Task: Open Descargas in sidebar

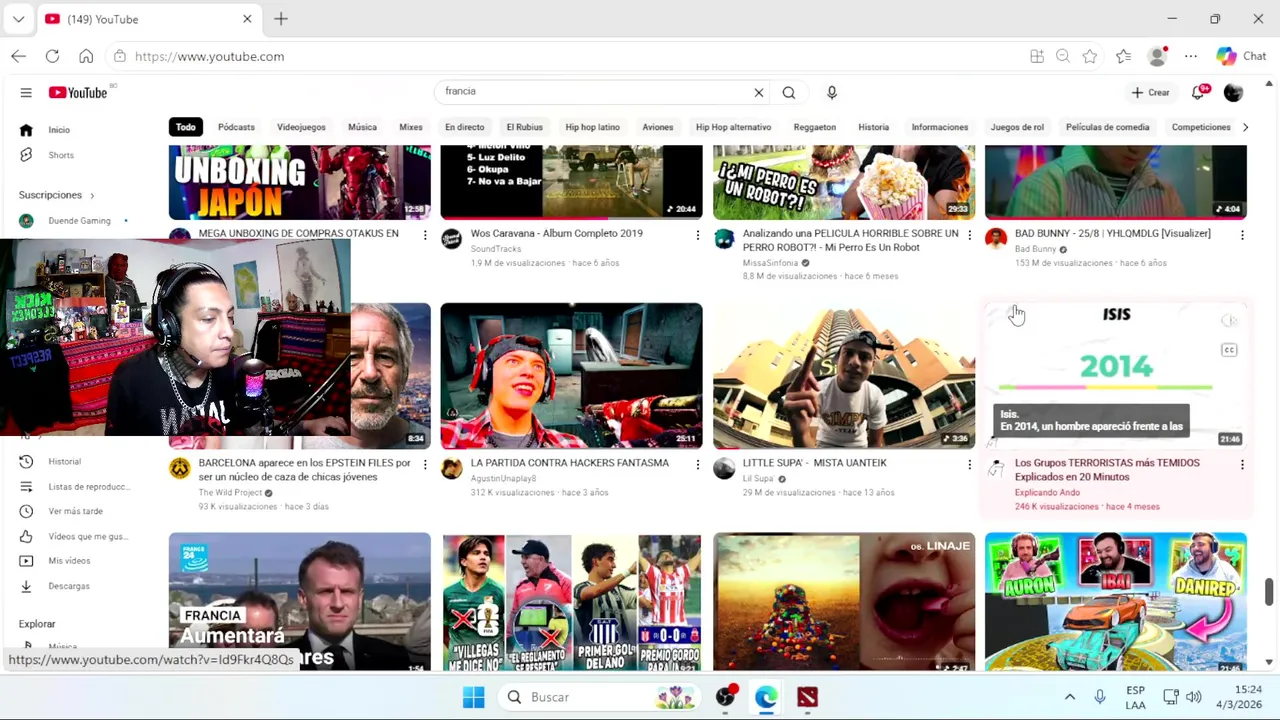Action: pos(69,586)
